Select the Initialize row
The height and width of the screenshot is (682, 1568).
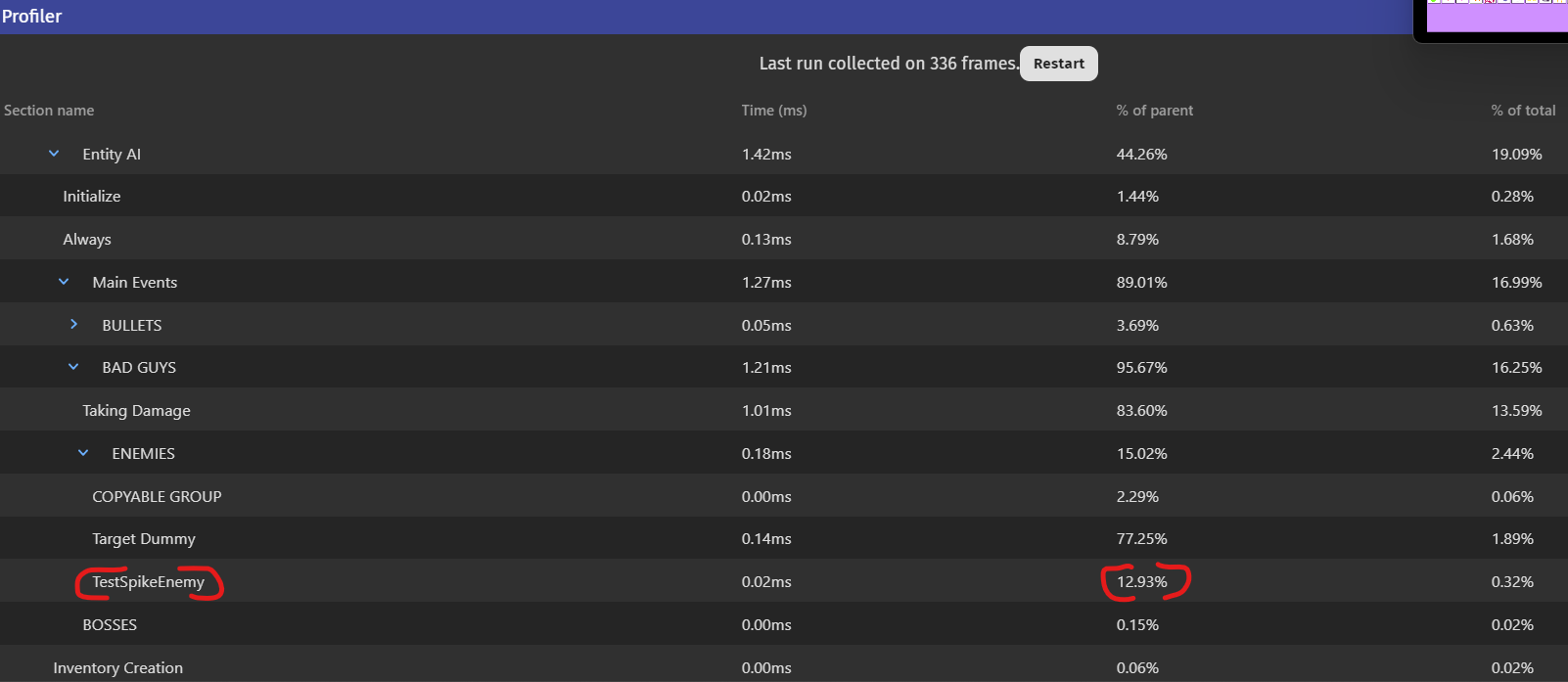tap(92, 197)
